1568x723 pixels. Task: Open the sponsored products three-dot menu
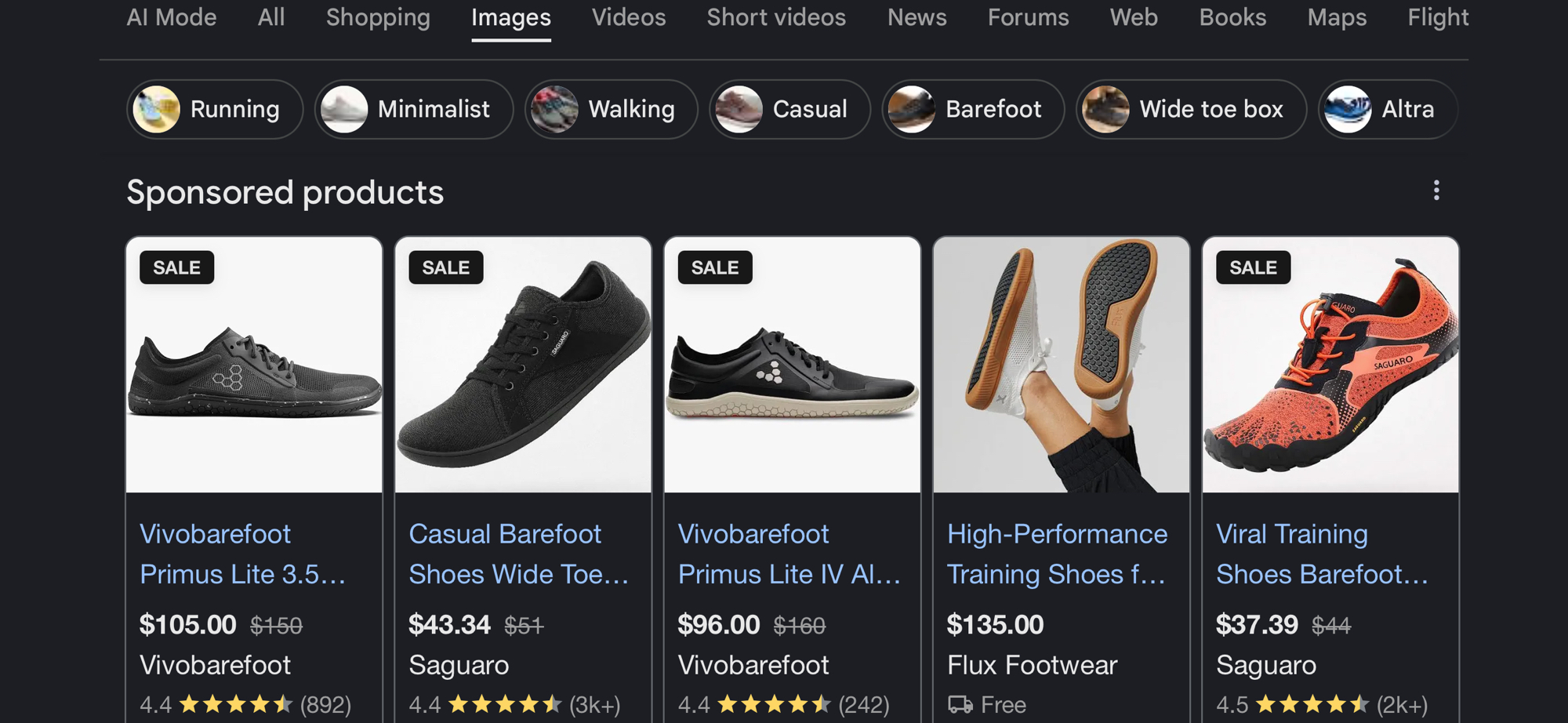pyautogui.click(x=1436, y=191)
